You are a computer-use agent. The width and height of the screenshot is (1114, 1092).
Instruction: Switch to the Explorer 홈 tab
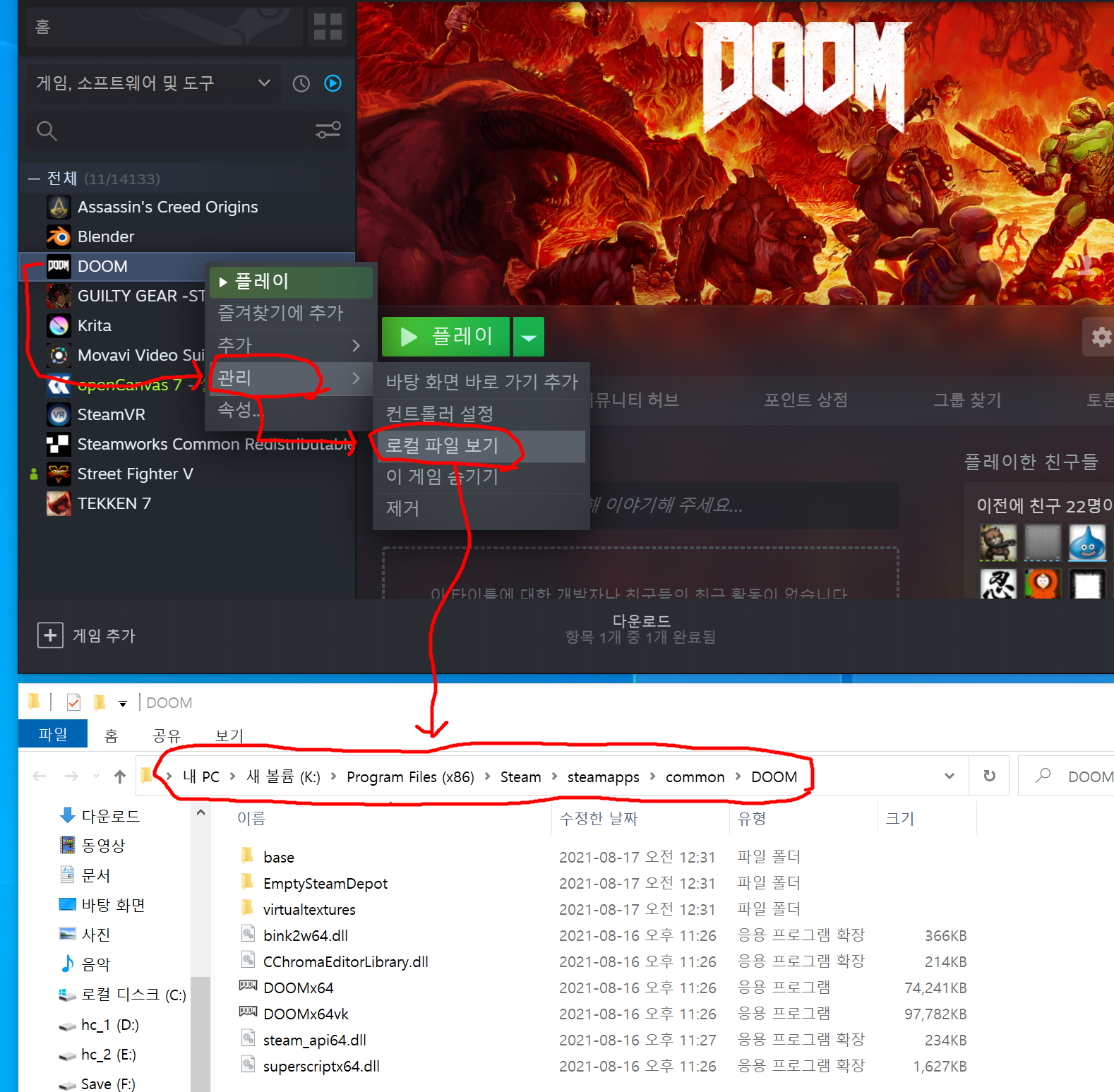click(x=111, y=736)
